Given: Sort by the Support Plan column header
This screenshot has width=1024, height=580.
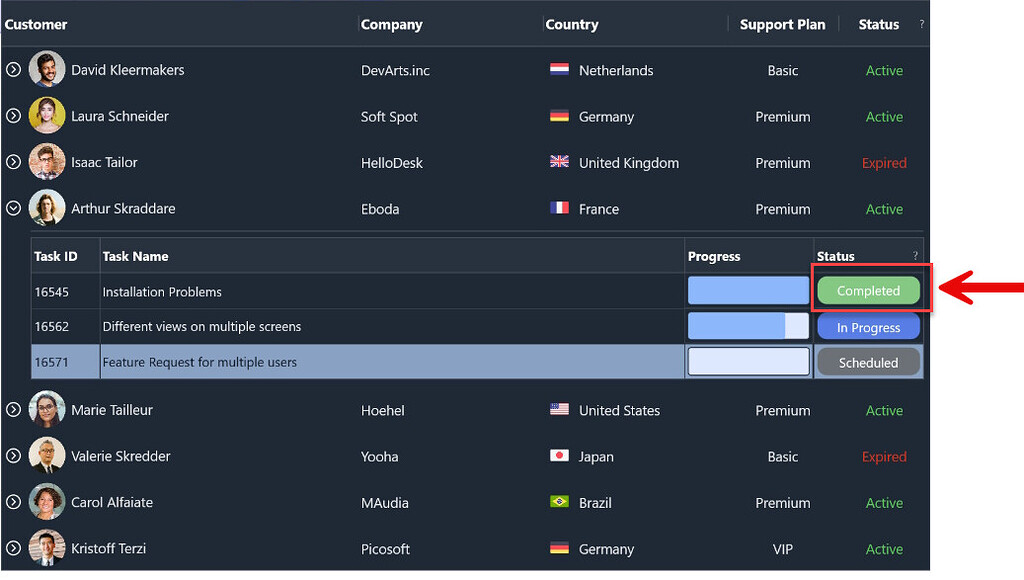Looking at the screenshot, I should pyautogui.click(x=782, y=24).
